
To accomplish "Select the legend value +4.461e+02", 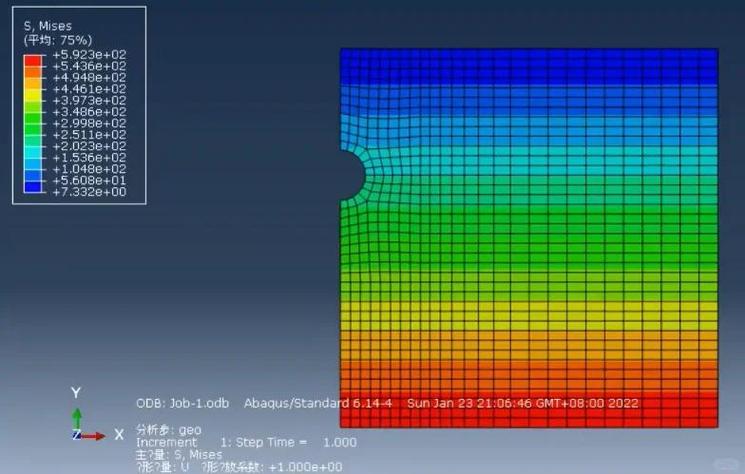I will point(89,89).
